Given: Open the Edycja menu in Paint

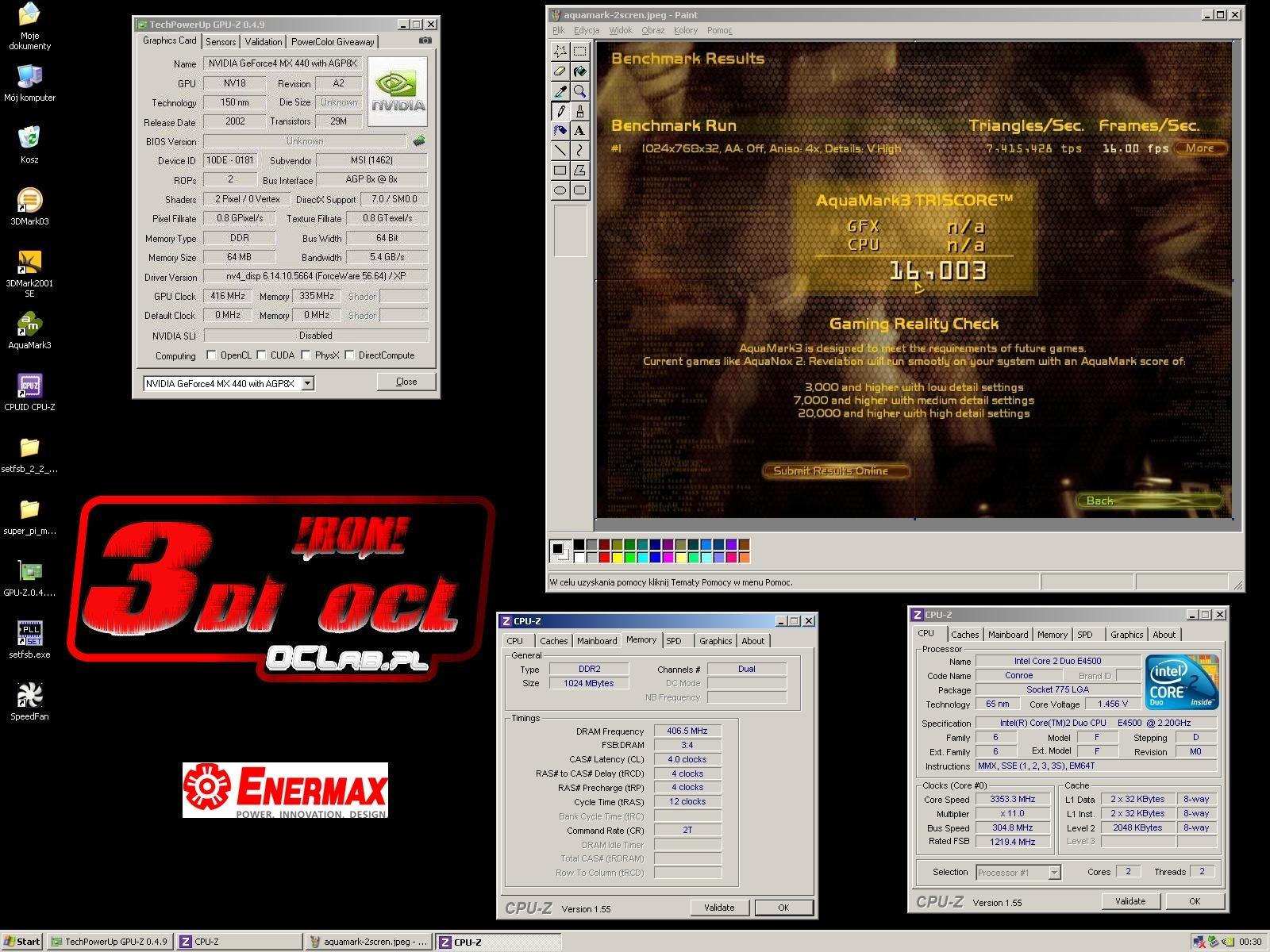Looking at the screenshot, I should 587,30.
